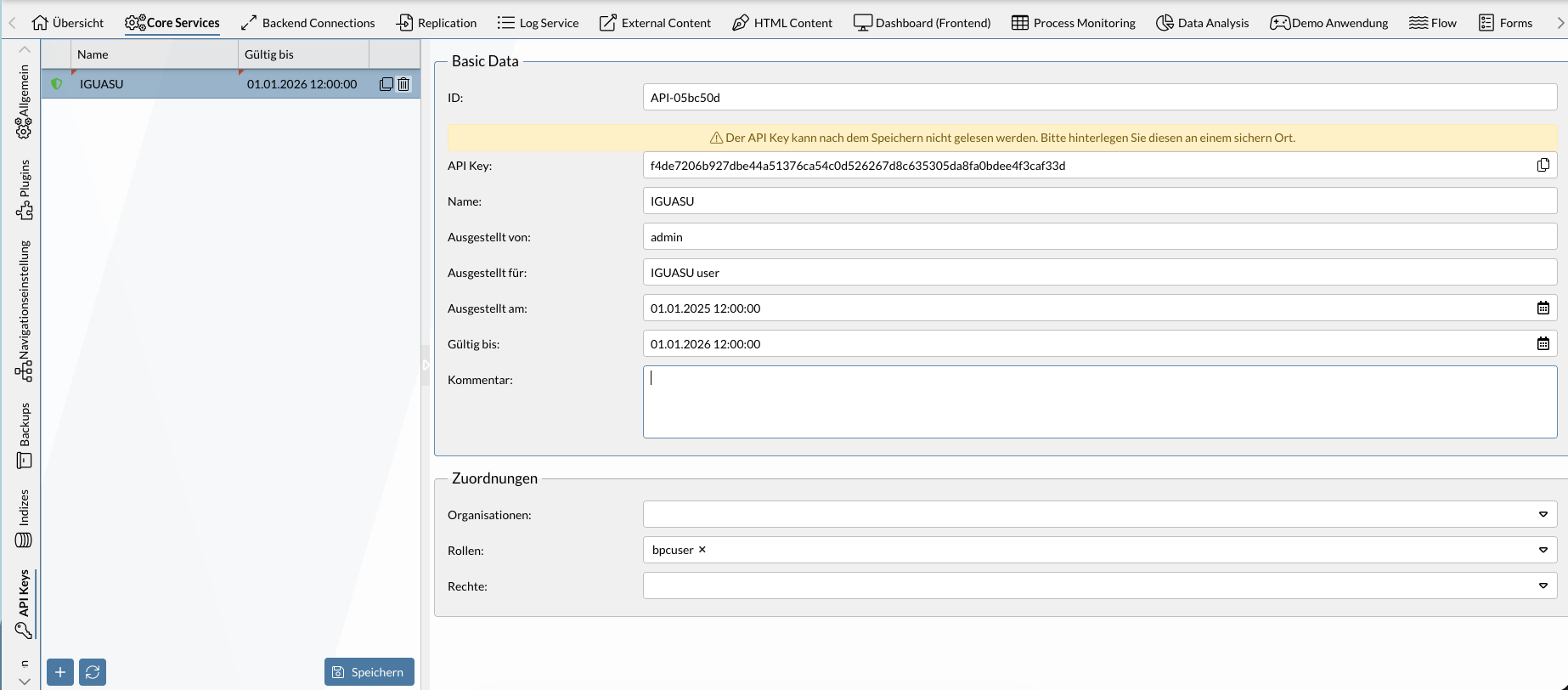Open Navigationseinstellung sidebar section
This screenshot has width=1568, height=690.
tap(24, 310)
